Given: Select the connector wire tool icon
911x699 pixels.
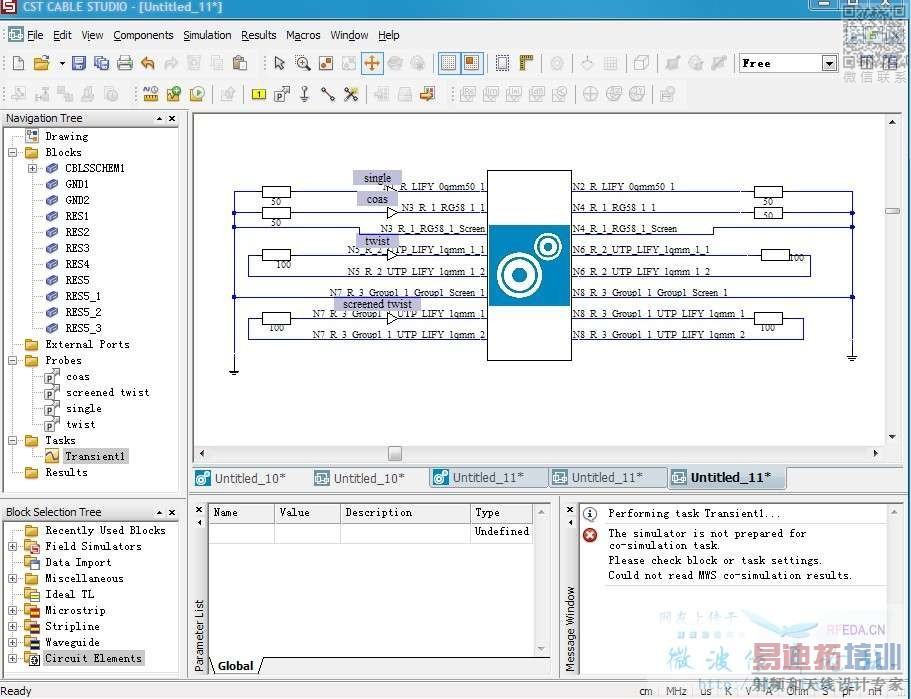Looking at the screenshot, I should coord(328,94).
